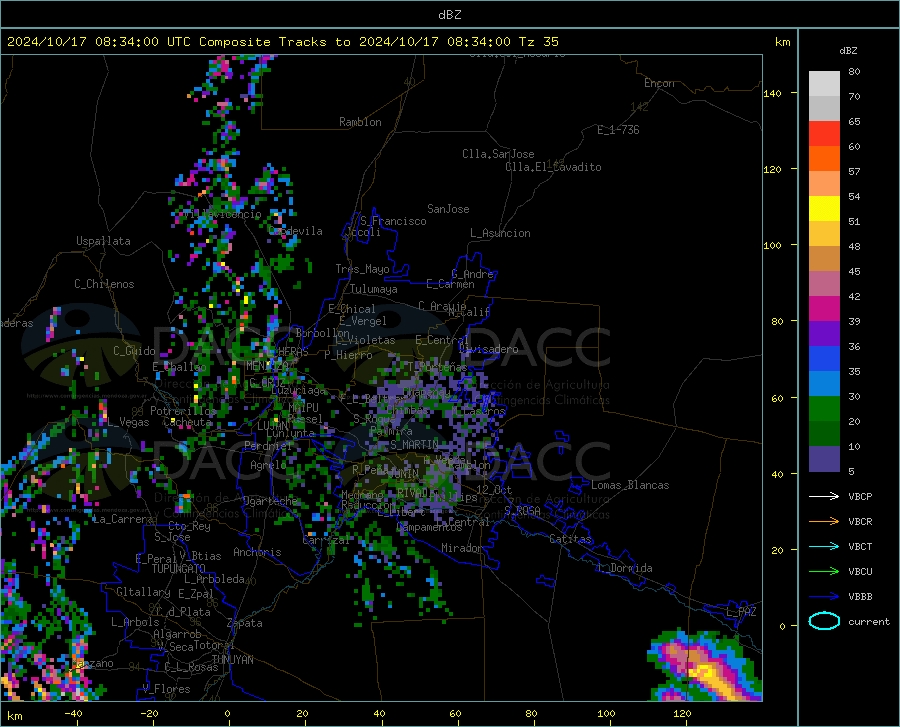900x727 pixels.
Task: Click the 'V_Flores' label at bottom
Action: click(166, 689)
